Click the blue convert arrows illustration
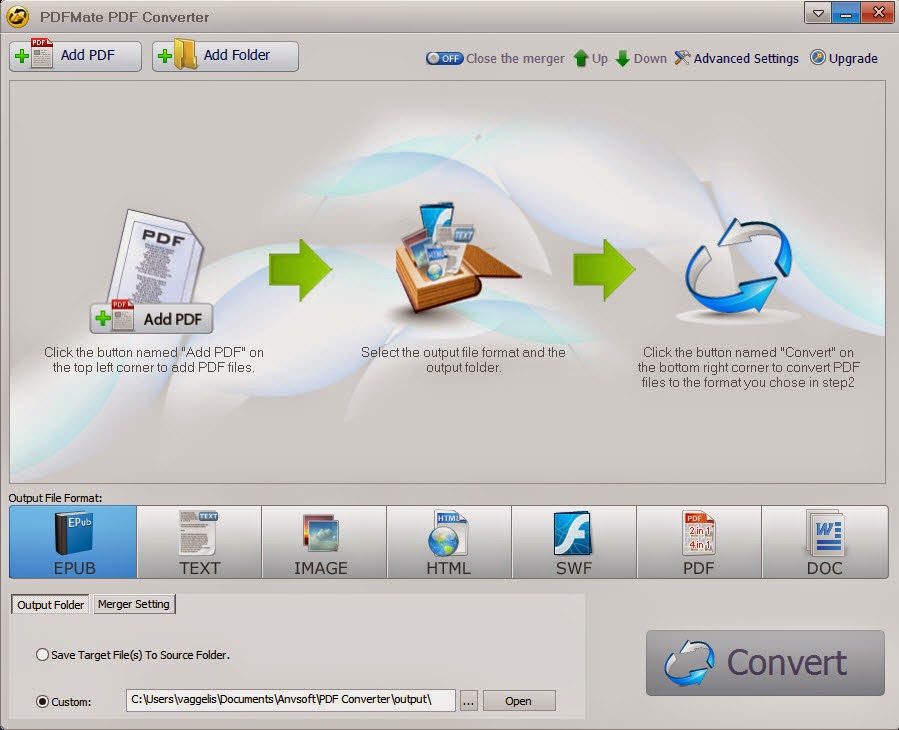This screenshot has height=730, width=899. [x=739, y=267]
